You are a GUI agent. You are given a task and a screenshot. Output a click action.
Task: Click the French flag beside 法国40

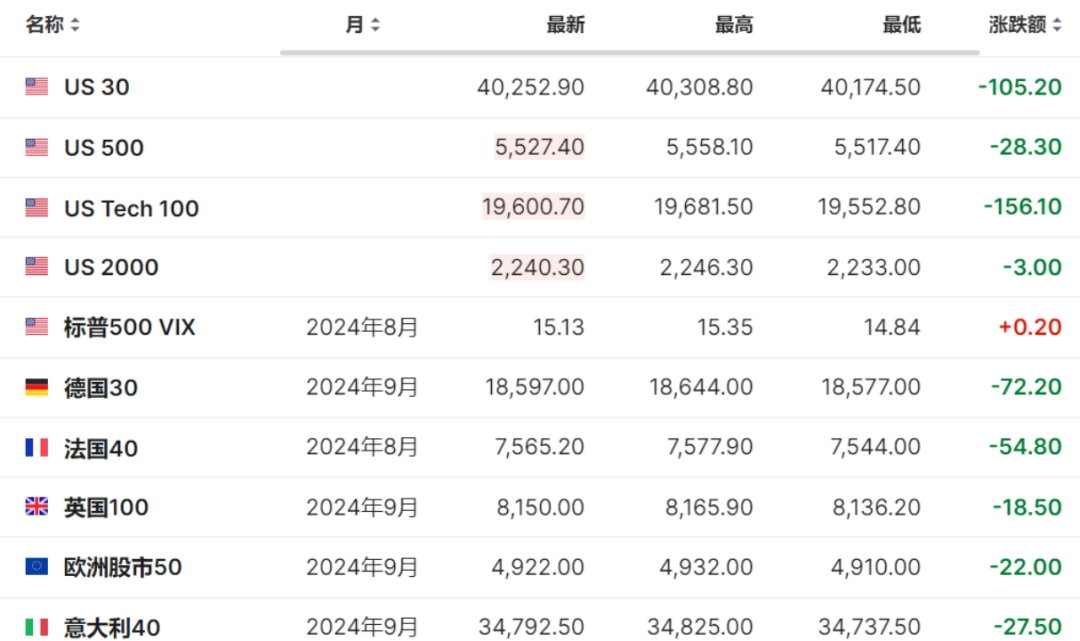[x=37, y=447]
